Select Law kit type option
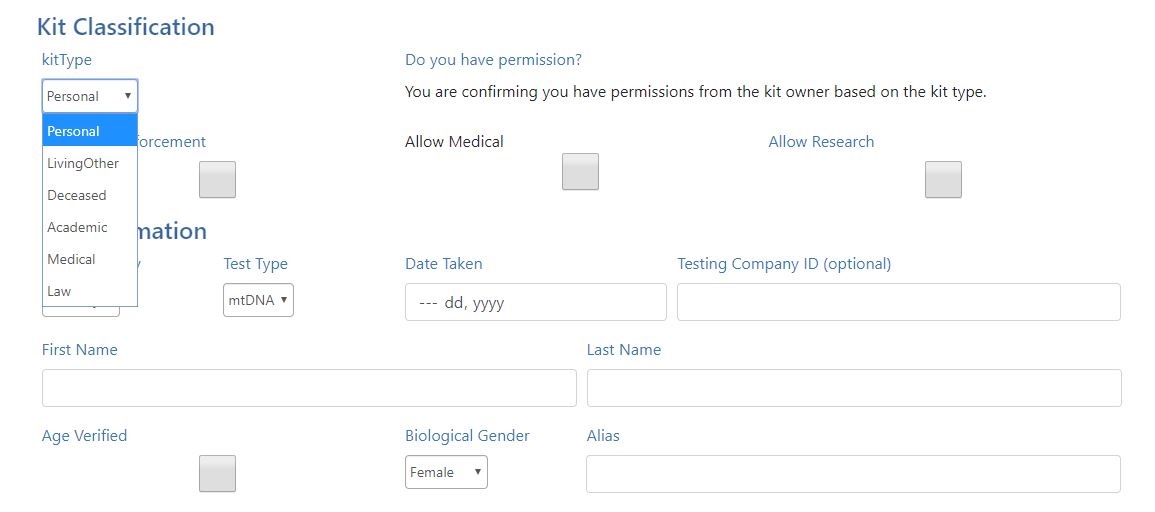 pos(89,291)
